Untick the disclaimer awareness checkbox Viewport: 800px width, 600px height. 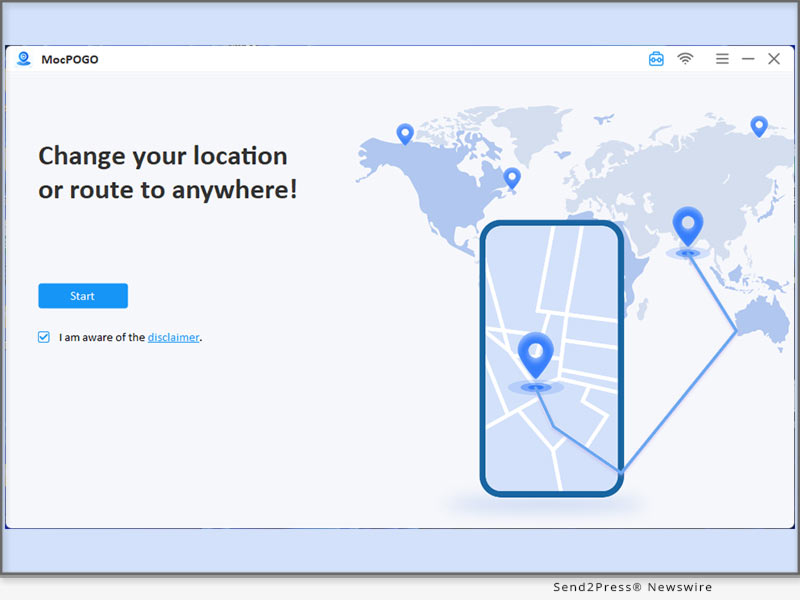44,337
